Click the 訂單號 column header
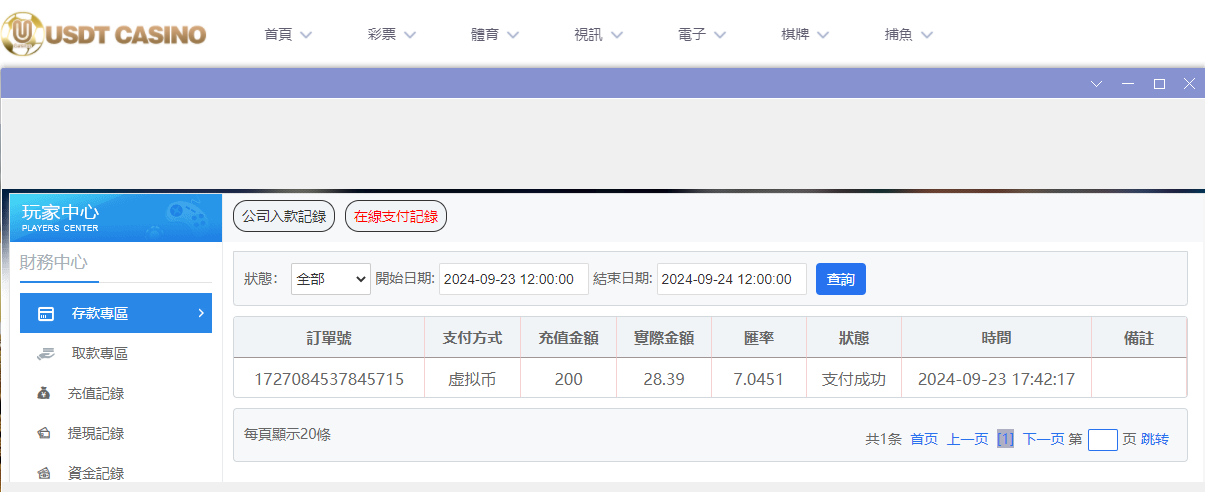Viewport: 1205px width, 492px height. [x=329, y=338]
